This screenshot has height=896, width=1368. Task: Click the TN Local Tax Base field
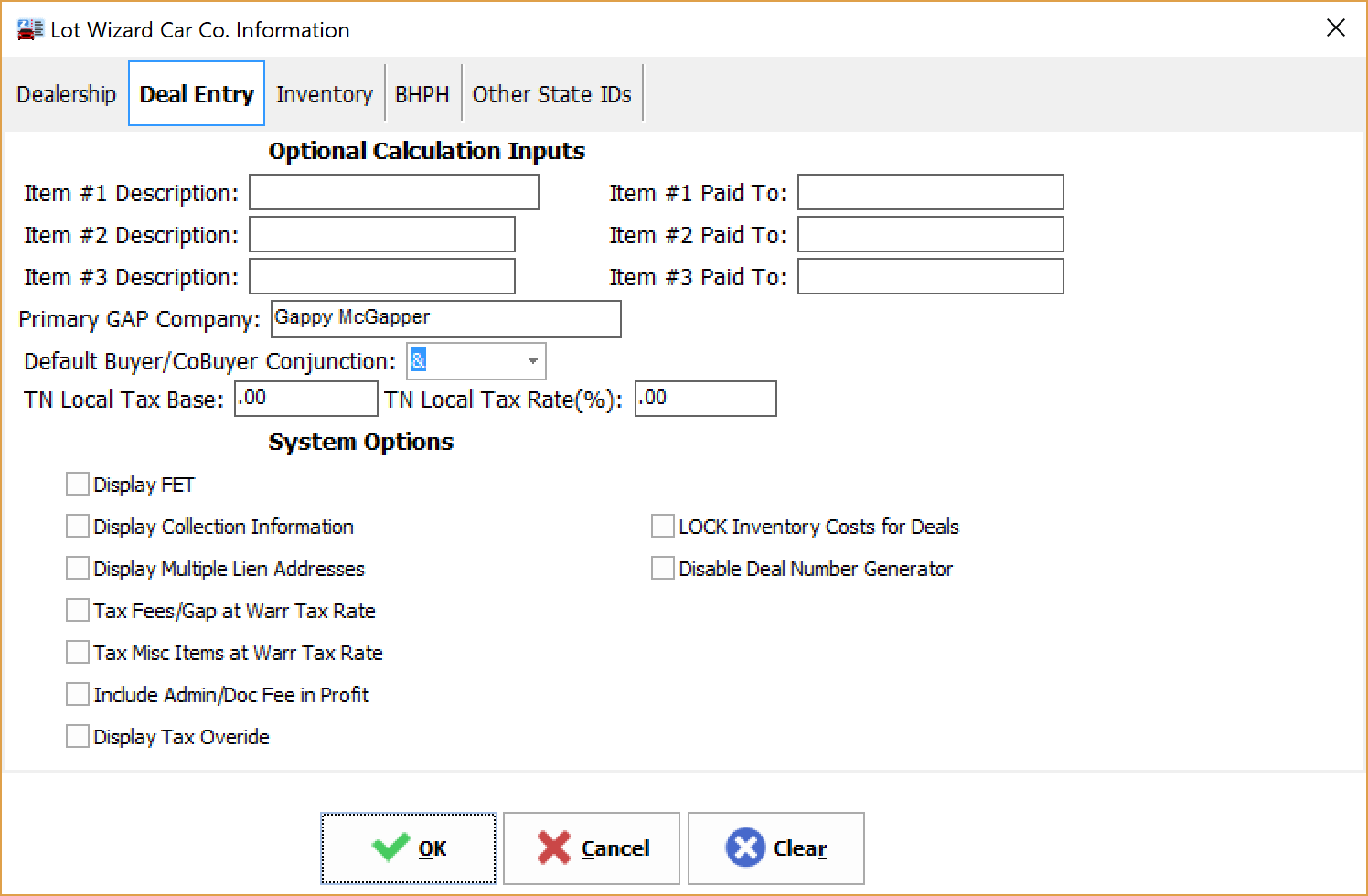pos(305,399)
